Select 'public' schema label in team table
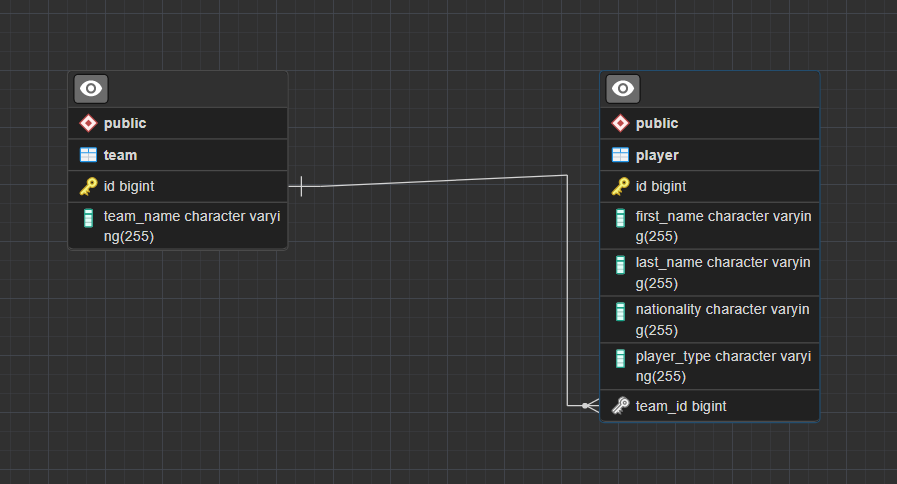The height and width of the screenshot is (484, 897). point(125,123)
